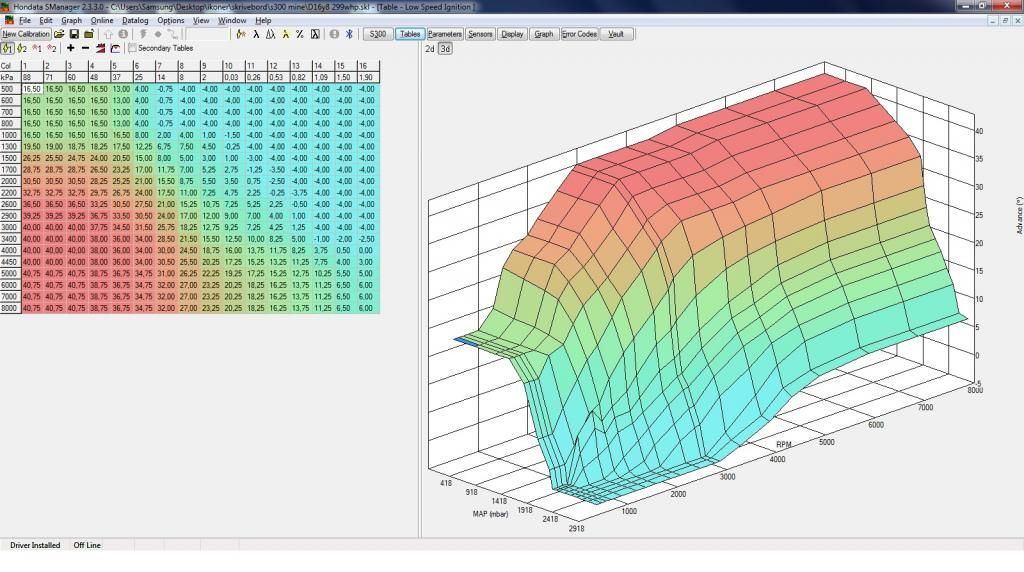The image size is (1024, 572).
Task: Open the Options menu
Action: pos(170,20)
